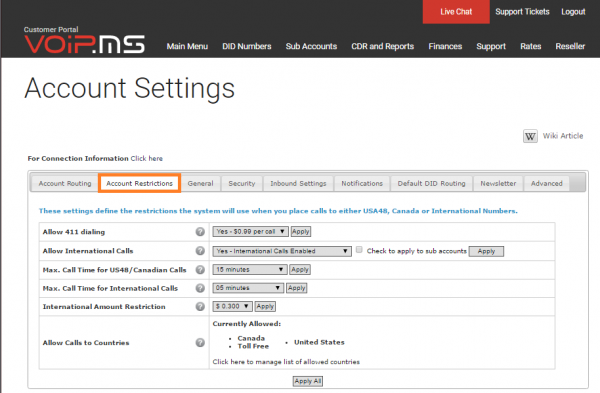Open the Wikipedia W icon for Wiki Article
The image size is (600, 393).
[x=530, y=136]
